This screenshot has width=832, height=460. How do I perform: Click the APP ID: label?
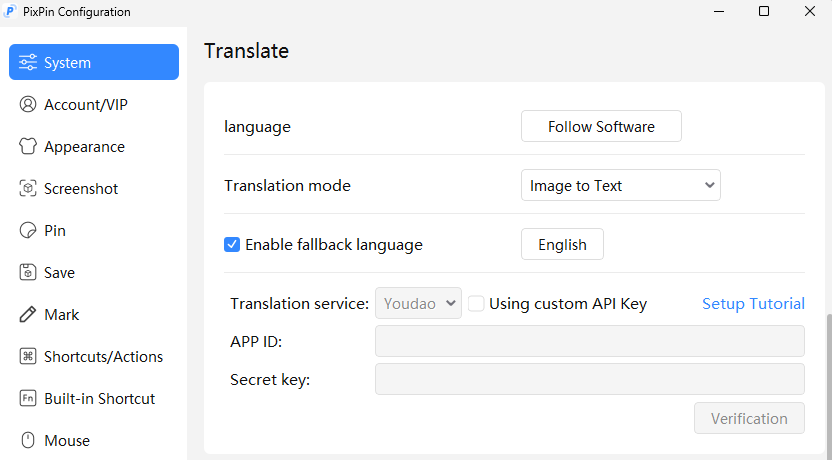(x=256, y=342)
